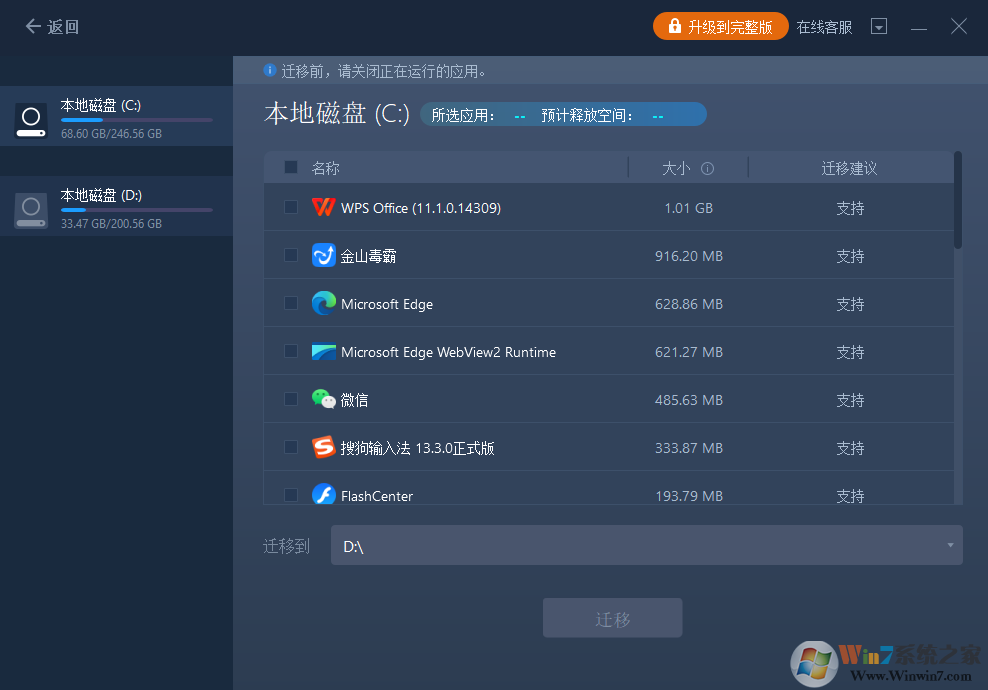Click the info icon beside migration notice
This screenshot has height=690, width=988.
point(270,71)
